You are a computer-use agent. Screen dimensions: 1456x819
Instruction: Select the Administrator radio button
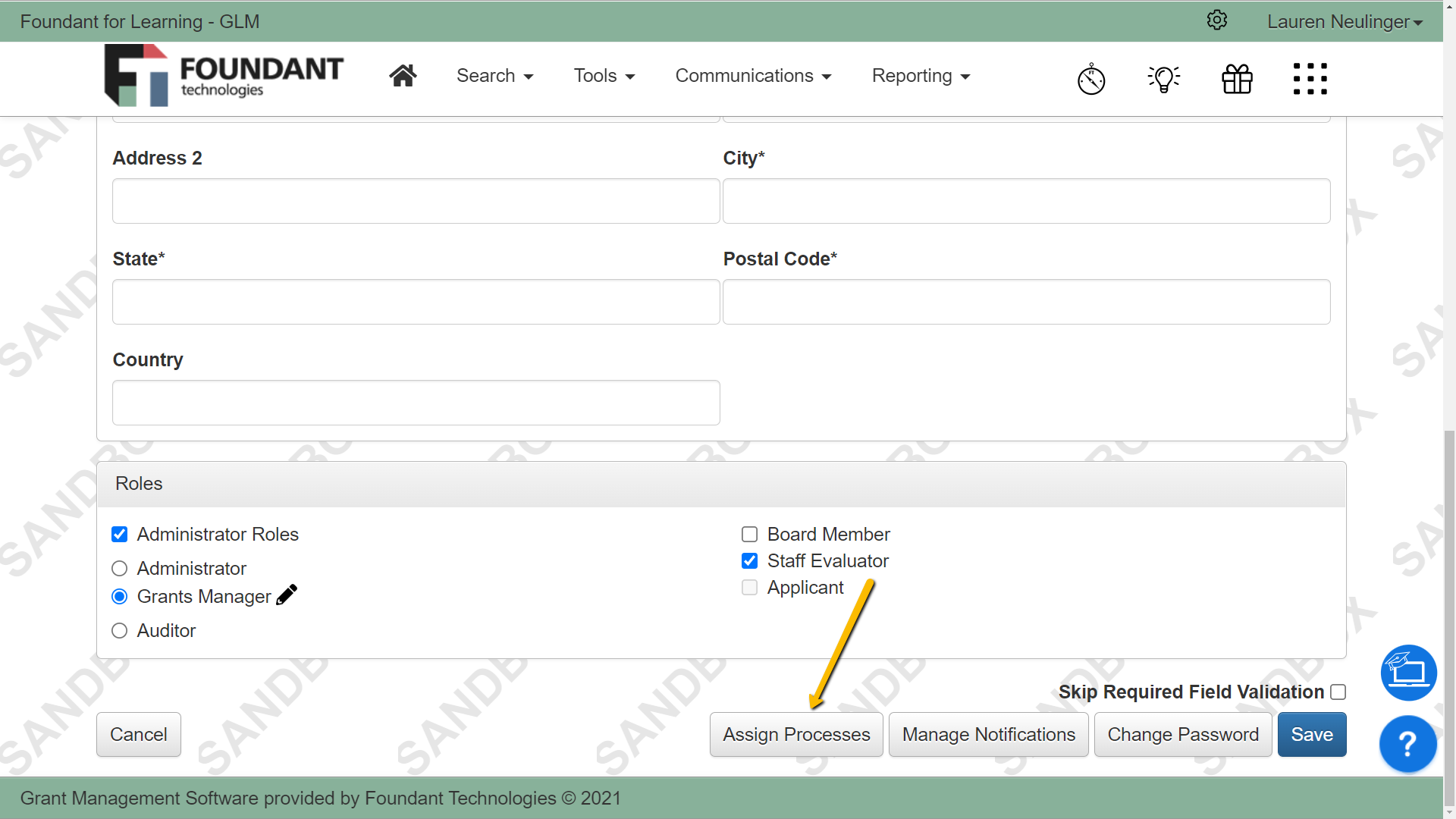[x=119, y=569]
